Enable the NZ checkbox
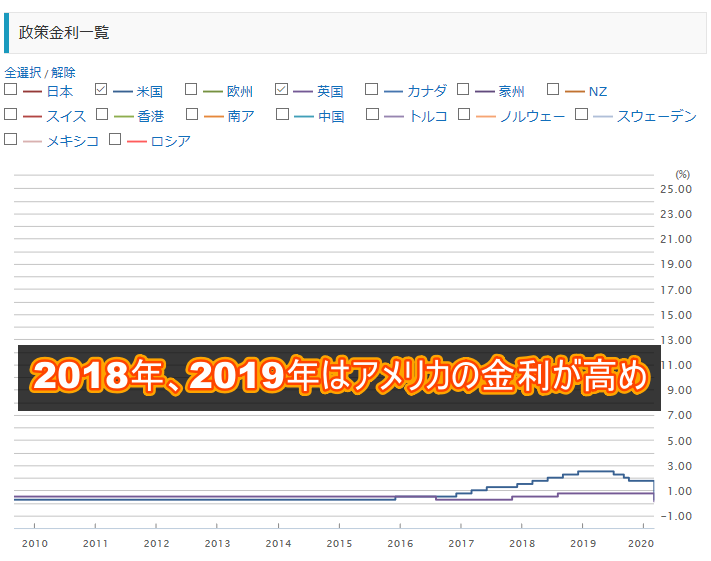The image size is (711, 561). 553,89
